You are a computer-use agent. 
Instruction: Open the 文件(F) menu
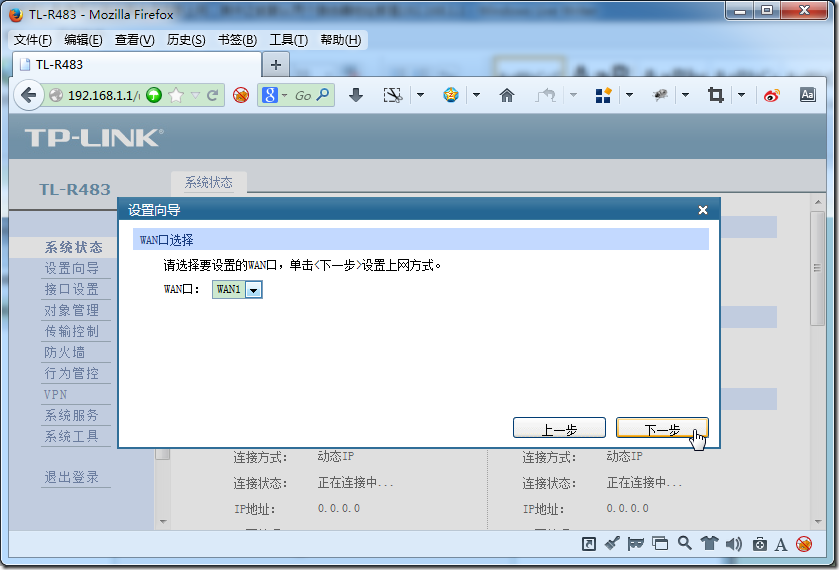(33, 40)
